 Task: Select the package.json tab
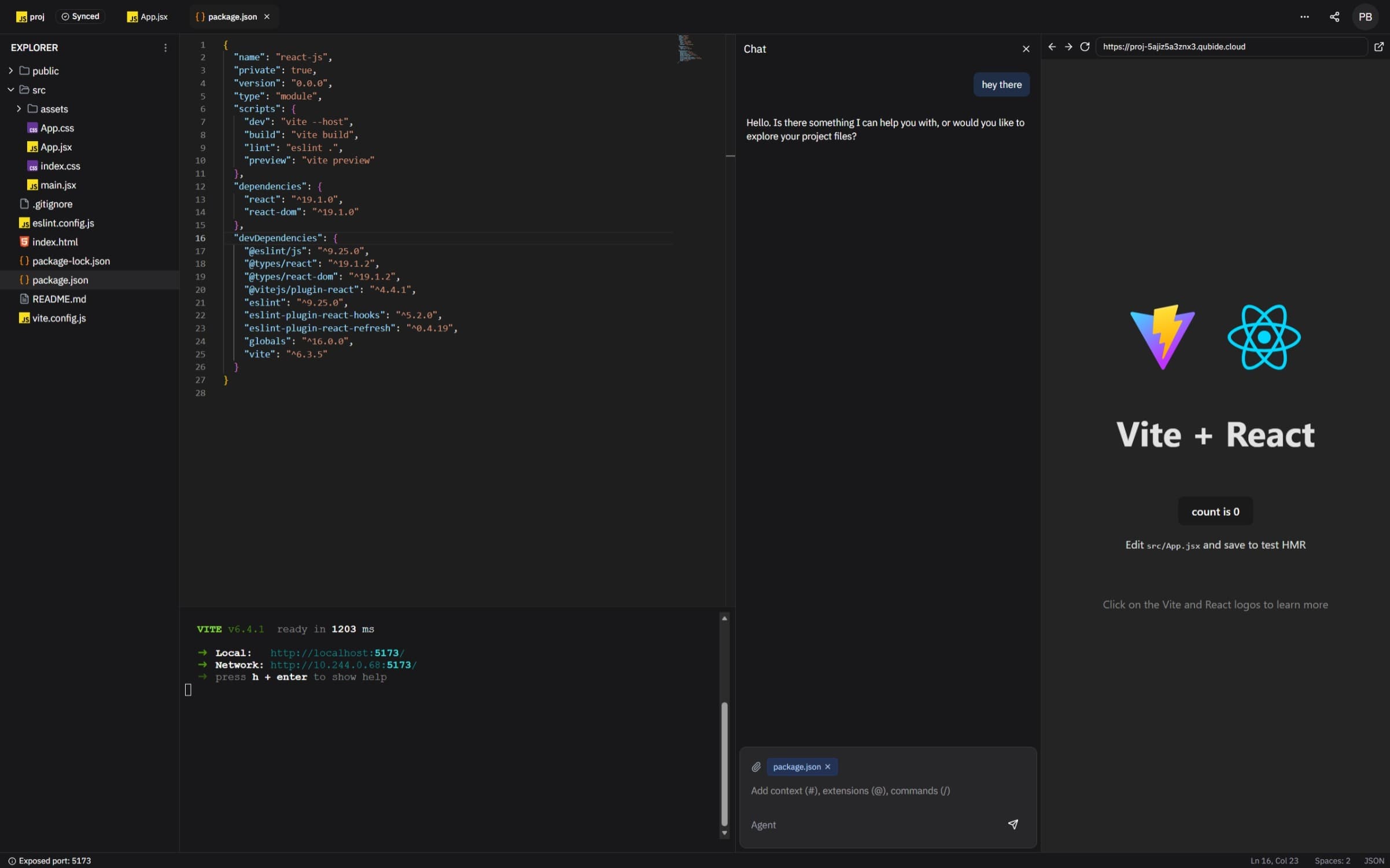click(228, 17)
